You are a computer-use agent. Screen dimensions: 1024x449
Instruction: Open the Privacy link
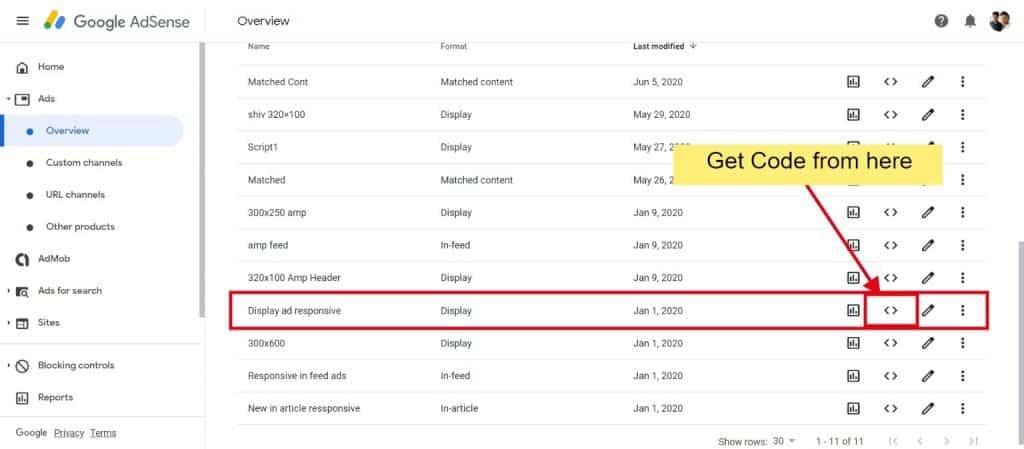pos(69,433)
